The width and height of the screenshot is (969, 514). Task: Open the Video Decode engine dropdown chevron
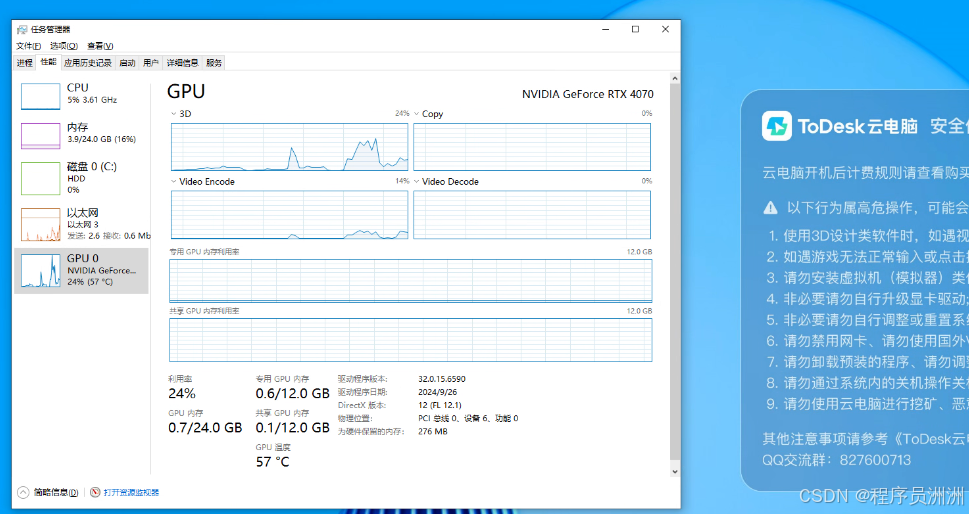(417, 182)
